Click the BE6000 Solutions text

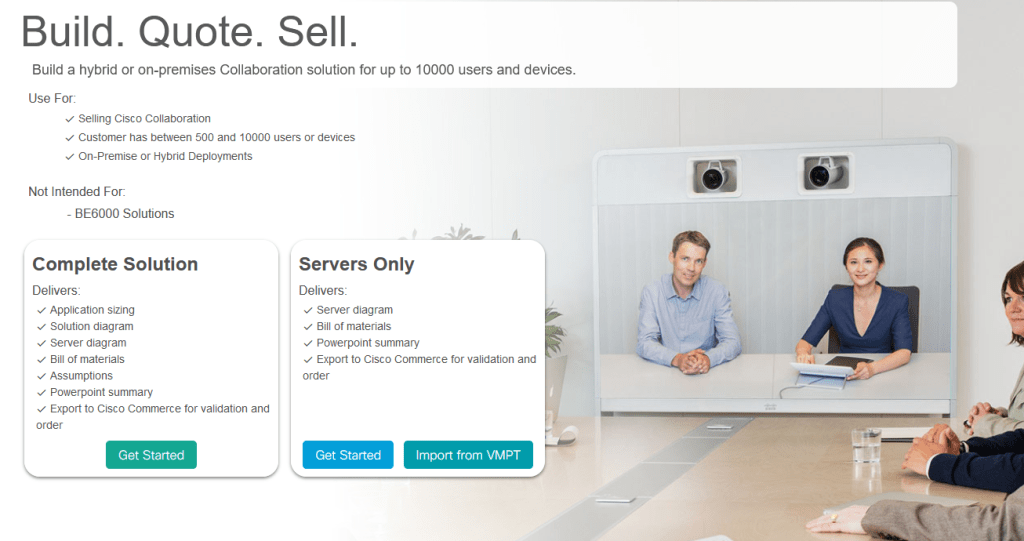pos(124,214)
